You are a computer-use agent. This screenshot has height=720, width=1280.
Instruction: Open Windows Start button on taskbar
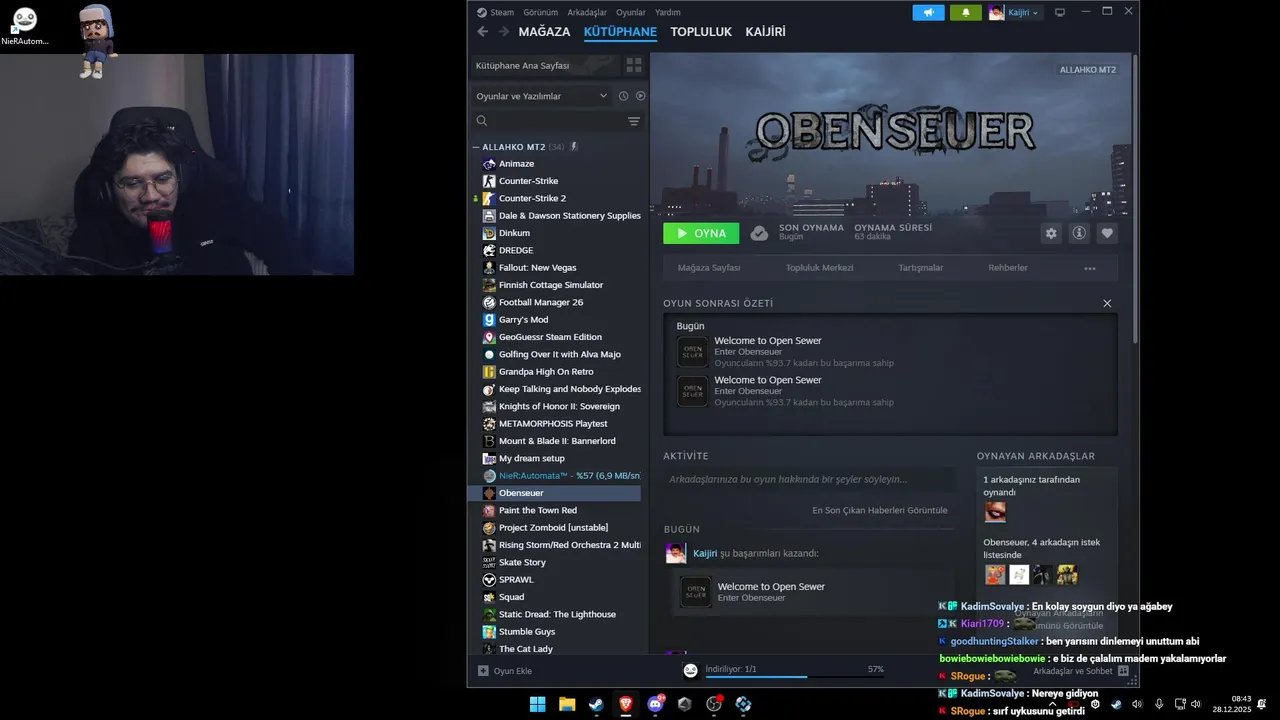(x=537, y=704)
